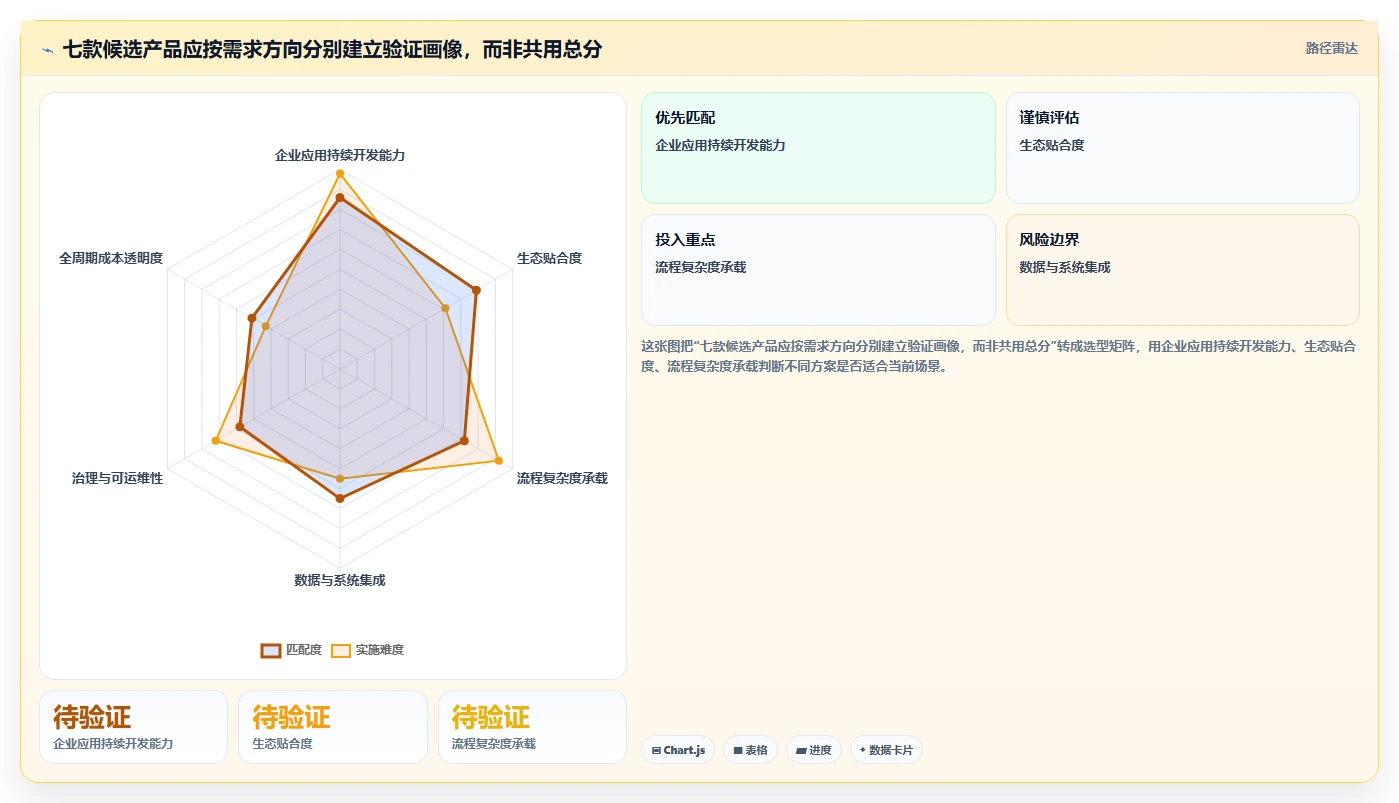Open the 风险边界 card
Screen dimensions: 1399x803
click(1182, 270)
